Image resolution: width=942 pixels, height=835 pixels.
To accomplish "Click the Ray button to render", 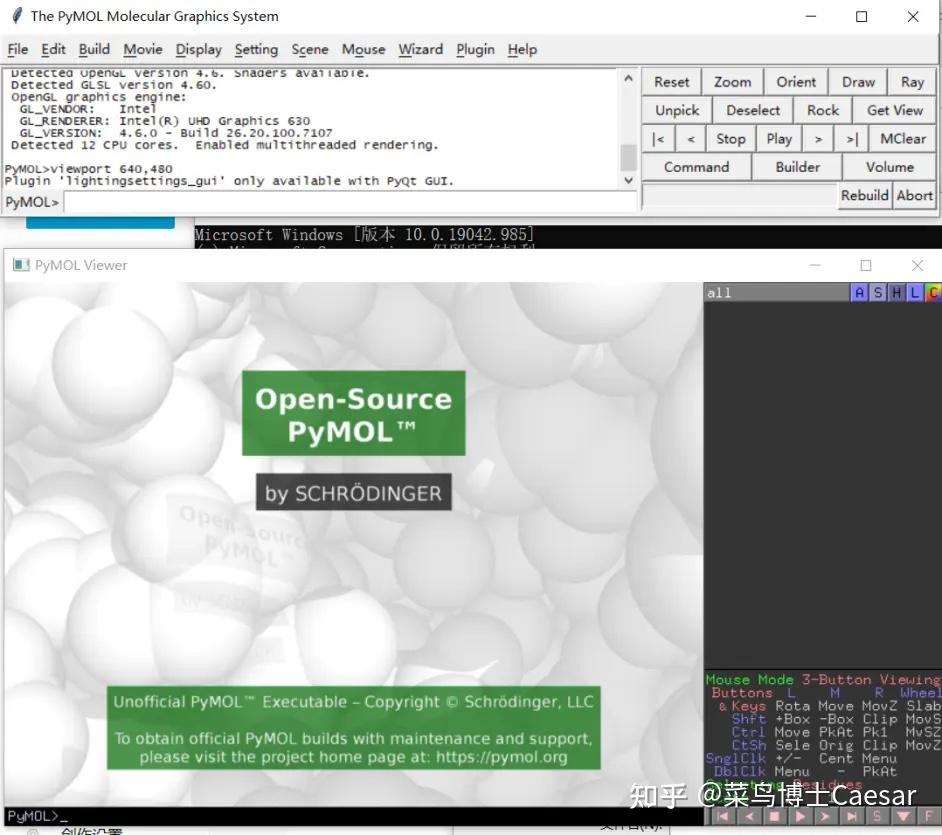I will [x=914, y=81].
